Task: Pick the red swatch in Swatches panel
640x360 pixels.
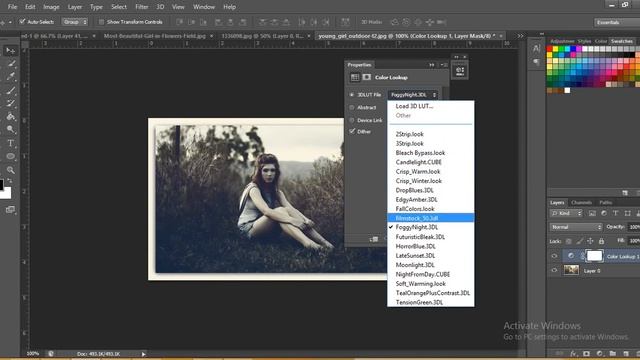Action: (x=549, y=49)
